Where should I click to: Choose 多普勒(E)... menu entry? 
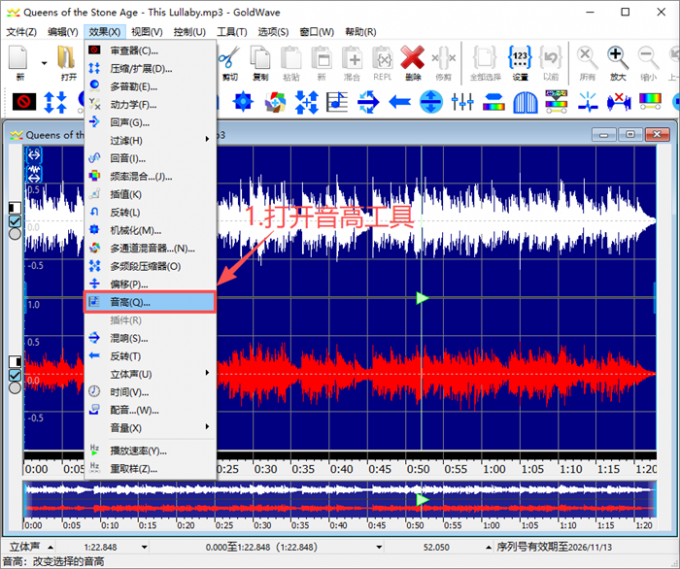[x=150, y=87]
